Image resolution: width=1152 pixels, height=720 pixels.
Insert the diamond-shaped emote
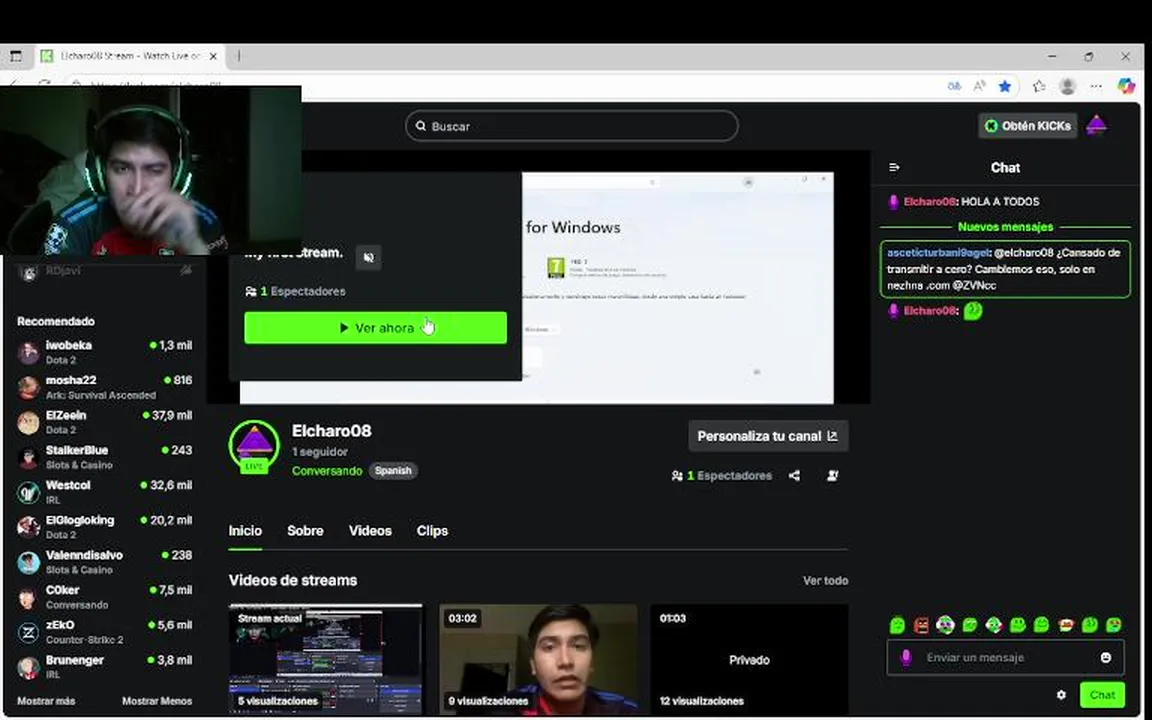tap(993, 624)
